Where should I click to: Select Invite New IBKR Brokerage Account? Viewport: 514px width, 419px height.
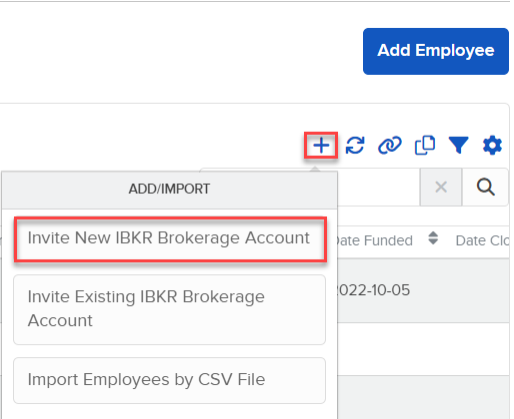coord(170,238)
